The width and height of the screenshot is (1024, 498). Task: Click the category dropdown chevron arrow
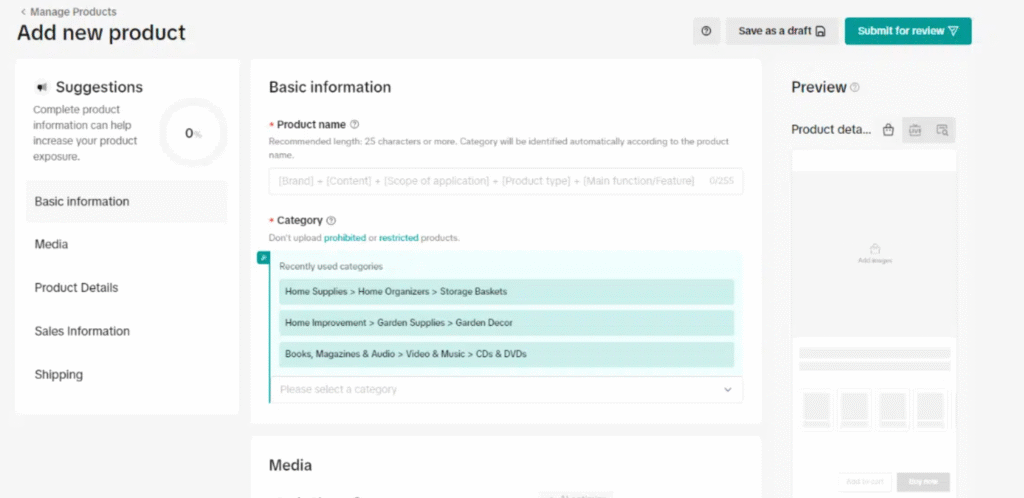[727, 389]
